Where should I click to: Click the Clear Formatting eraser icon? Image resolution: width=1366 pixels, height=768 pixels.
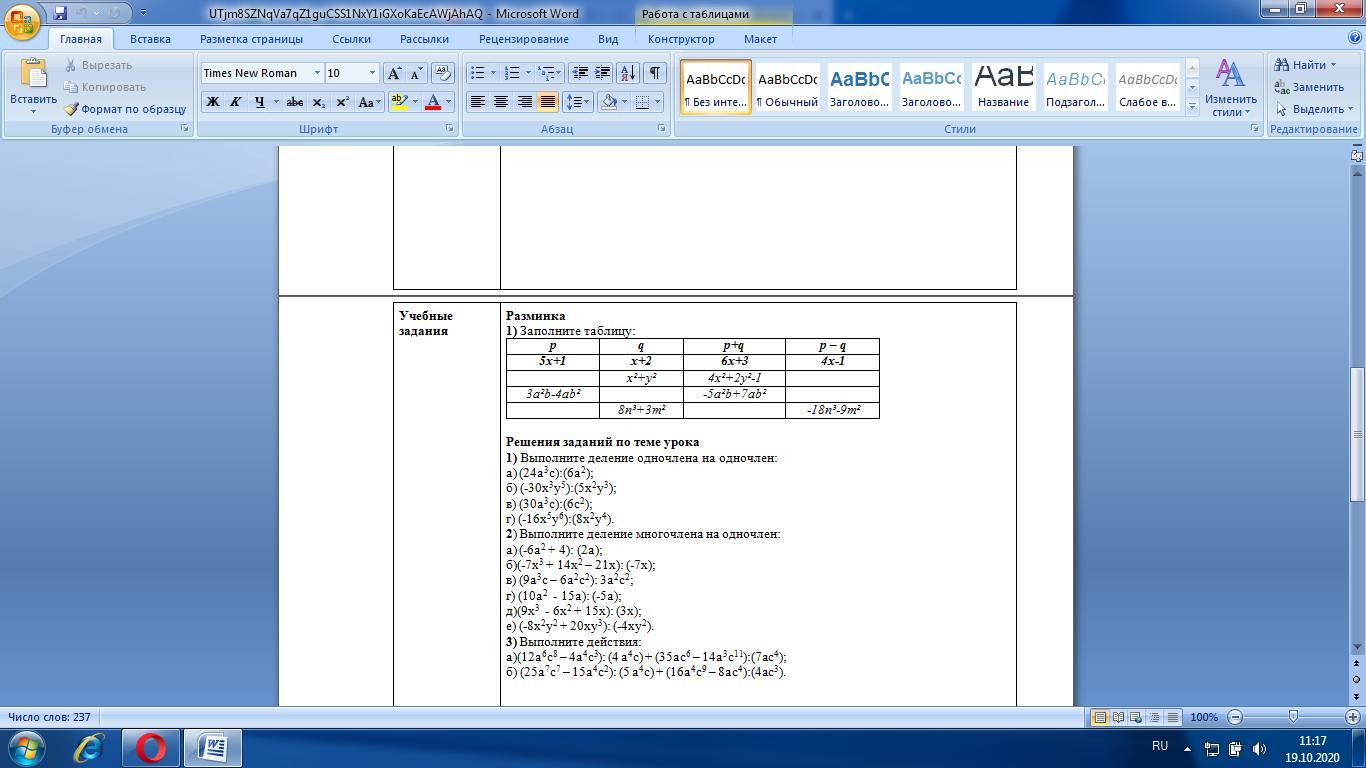click(443, 73)
